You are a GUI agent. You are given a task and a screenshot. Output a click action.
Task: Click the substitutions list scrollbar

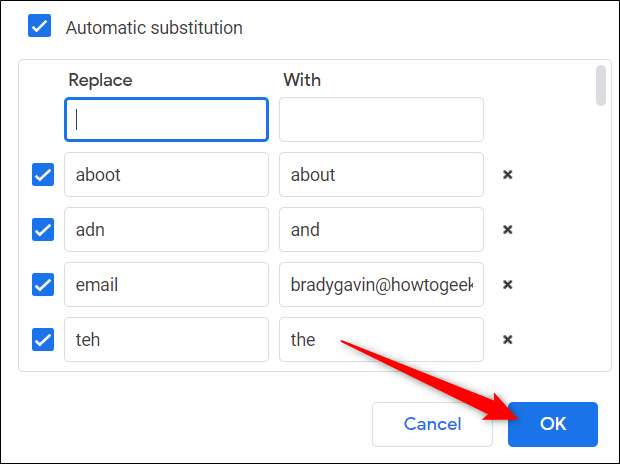click(x=600, y=86)
